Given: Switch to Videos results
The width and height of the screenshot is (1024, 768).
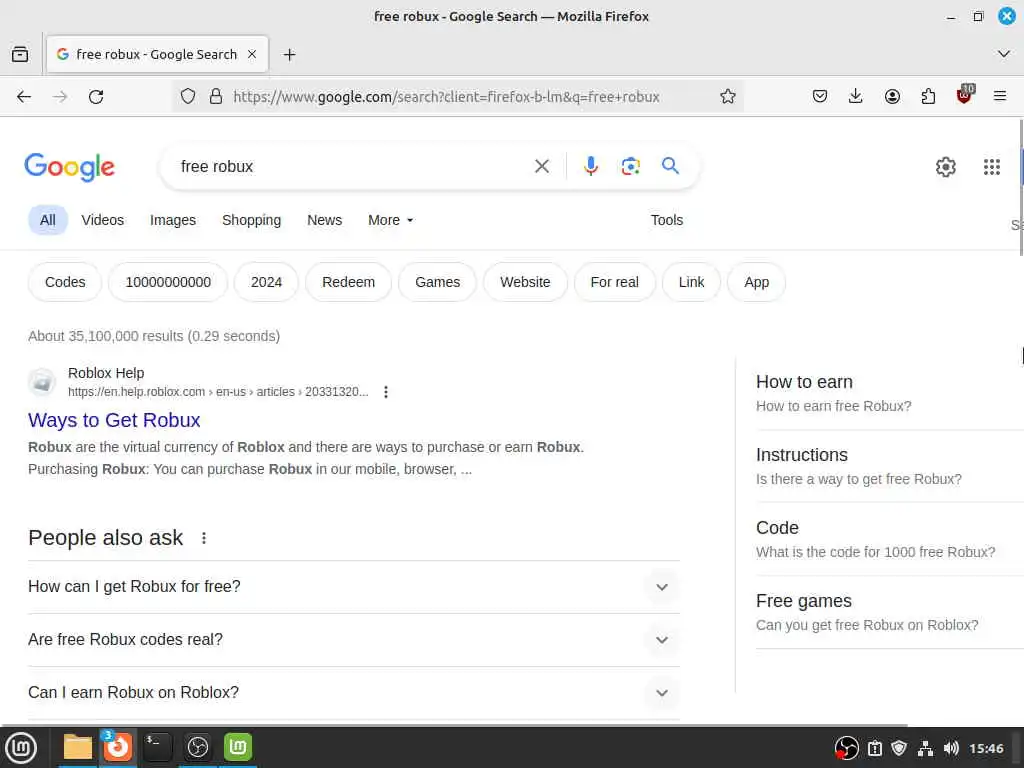Looking at the screenshot, I should (x=103, y=220).
